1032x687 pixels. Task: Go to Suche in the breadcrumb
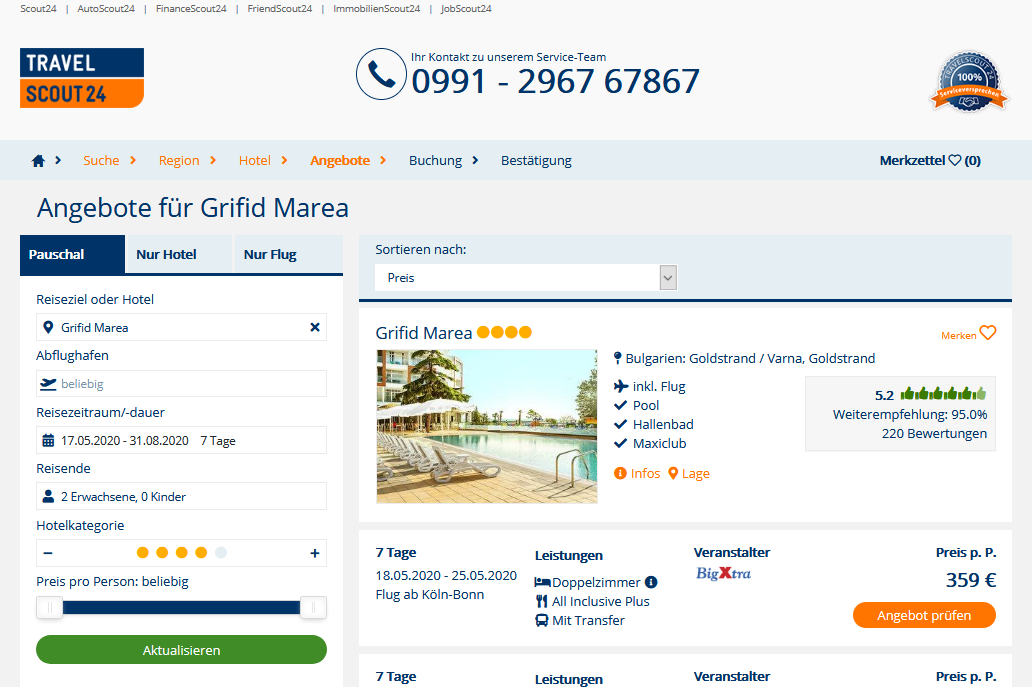(x=101, y=161)
